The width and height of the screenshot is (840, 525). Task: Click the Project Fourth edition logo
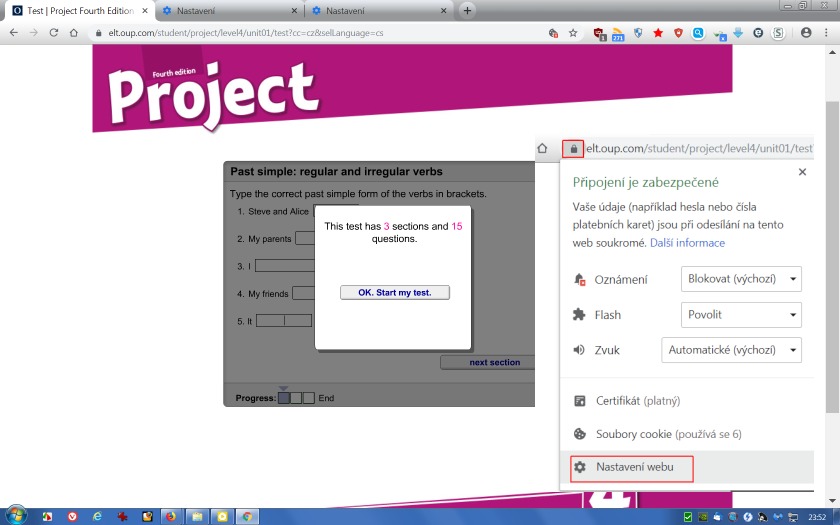[x=213, y=95]
